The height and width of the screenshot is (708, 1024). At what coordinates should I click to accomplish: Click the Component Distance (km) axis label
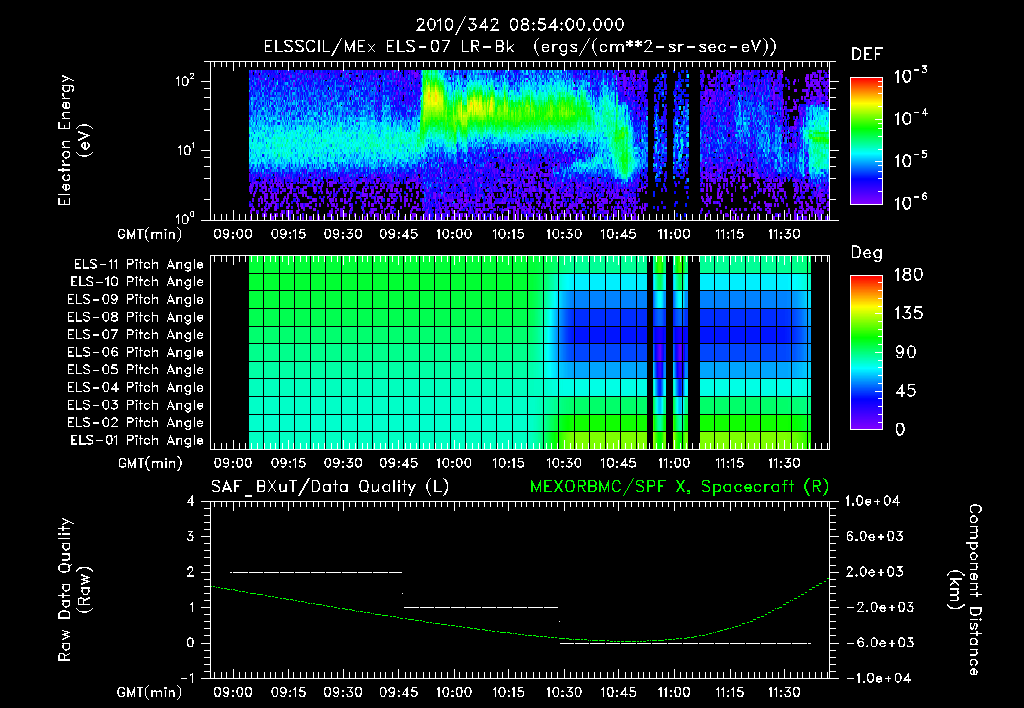[965, 590]
